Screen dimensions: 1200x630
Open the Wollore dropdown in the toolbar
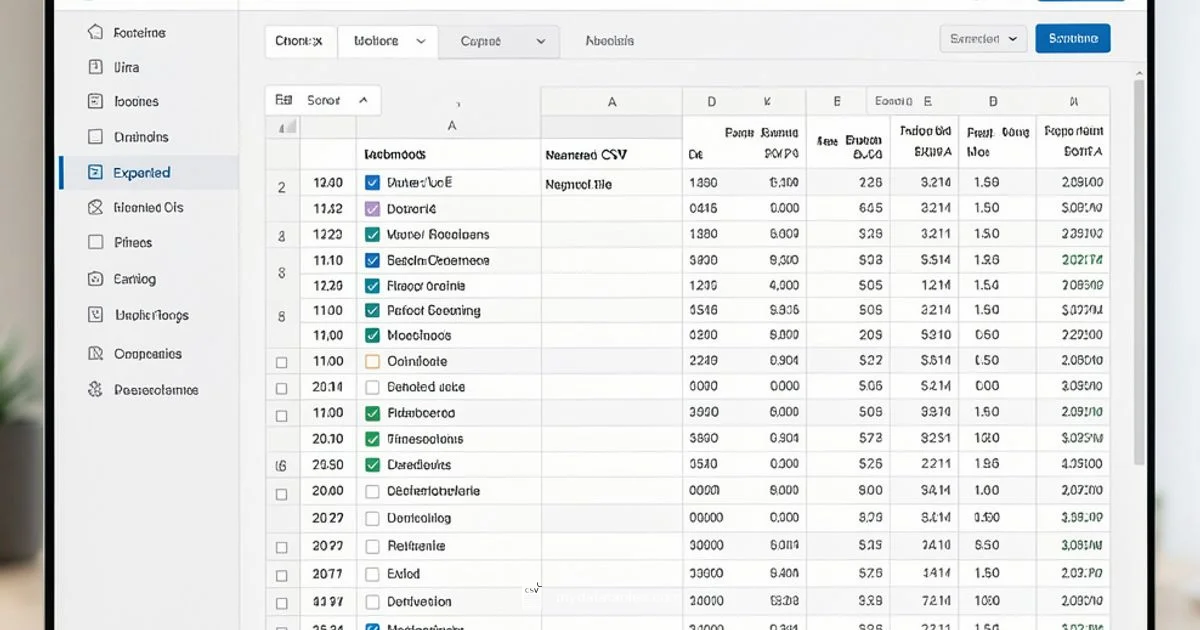(388, 41)
